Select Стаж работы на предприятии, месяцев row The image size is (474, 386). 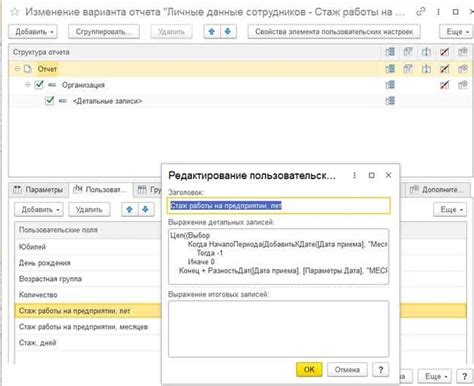point(88,327)
